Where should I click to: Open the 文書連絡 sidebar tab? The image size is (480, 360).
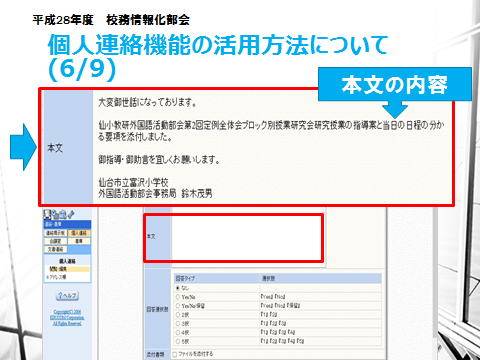tap(55, 249)
